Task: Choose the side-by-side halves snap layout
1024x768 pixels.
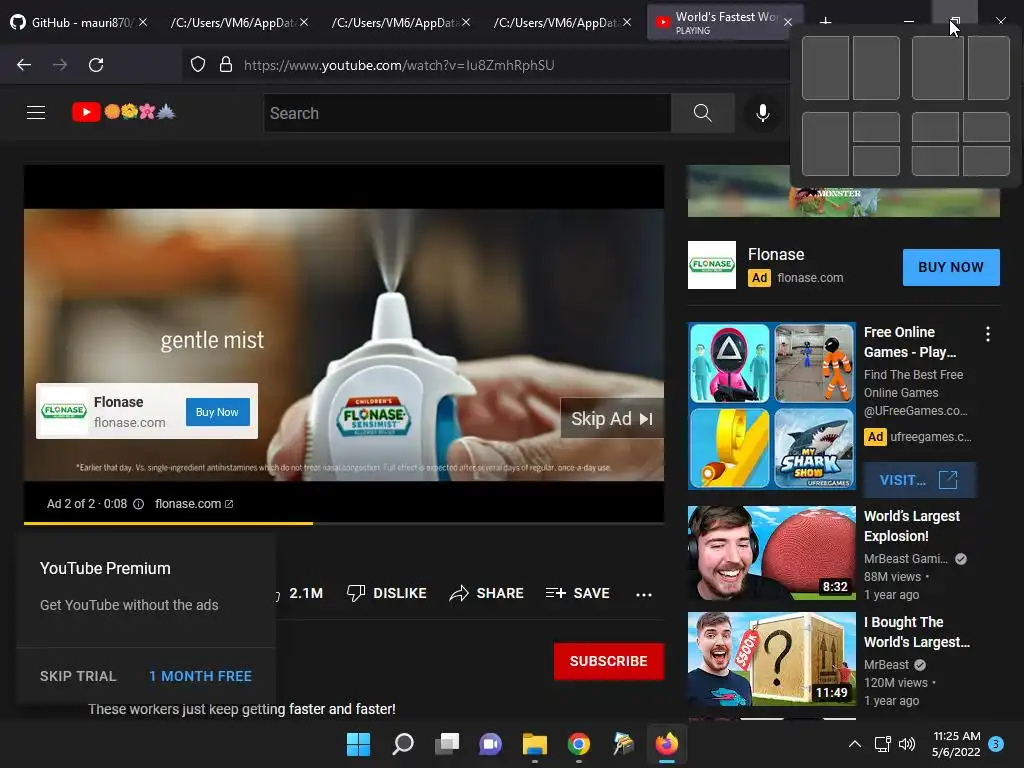Action: click(x=851, y=68)
